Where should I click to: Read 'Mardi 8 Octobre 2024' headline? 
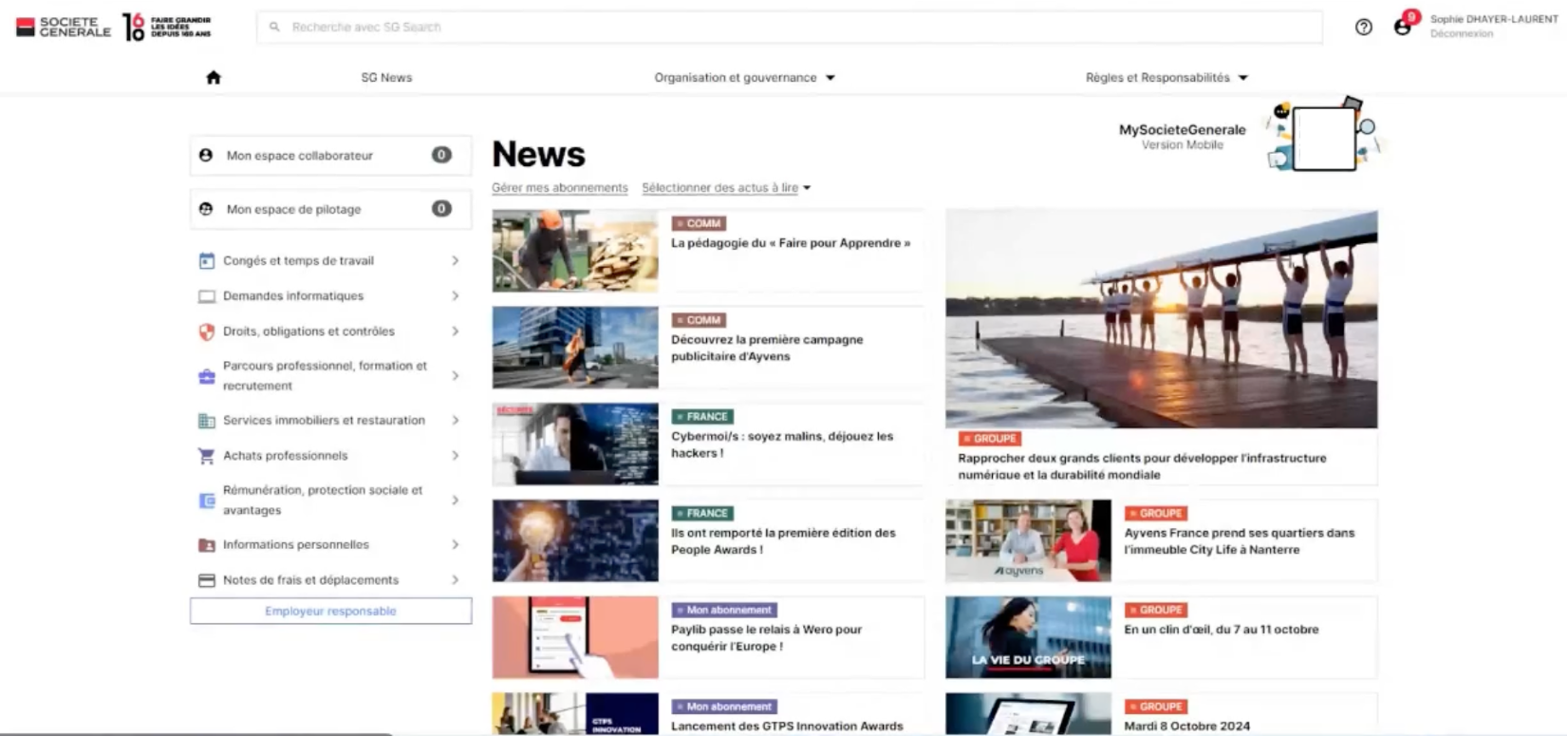tap(1187, 727)
